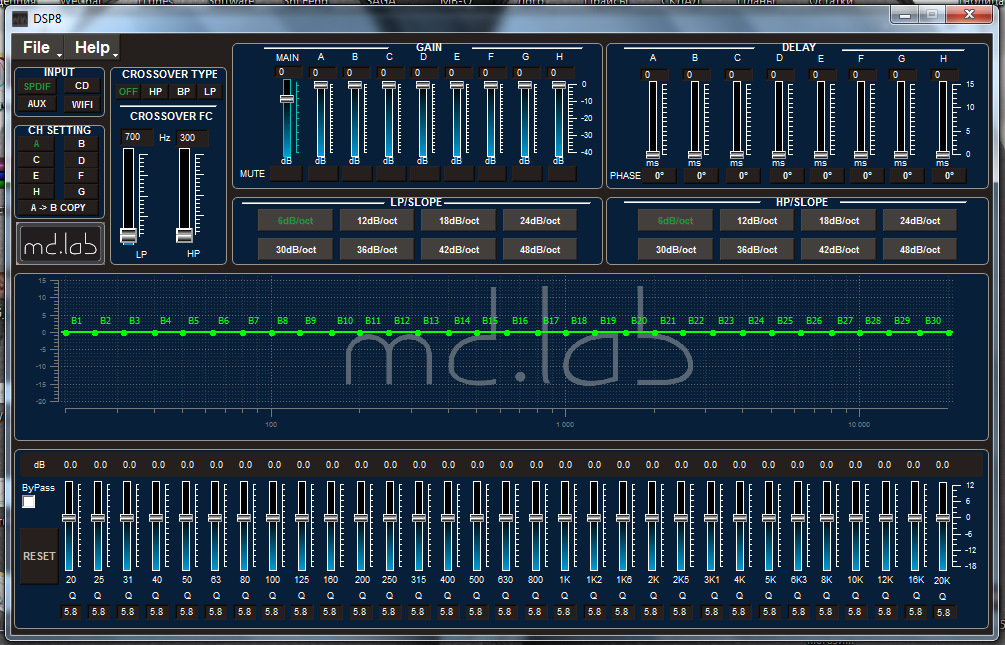Select channel F in CH SETTING
Image resolution: width=1005 pixels, height=645 pixels.
[x=81, y=176]
